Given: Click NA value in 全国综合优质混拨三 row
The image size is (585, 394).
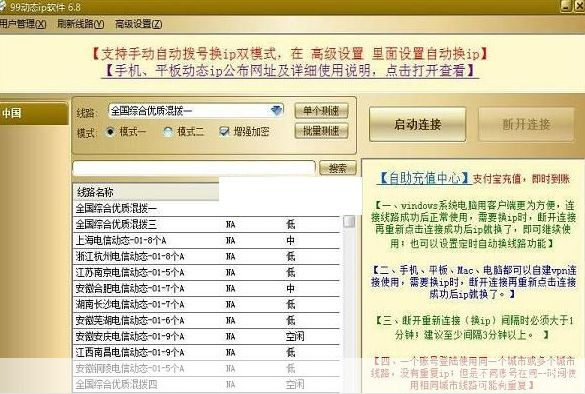Looking at the screenshot, I should point(231,224).
